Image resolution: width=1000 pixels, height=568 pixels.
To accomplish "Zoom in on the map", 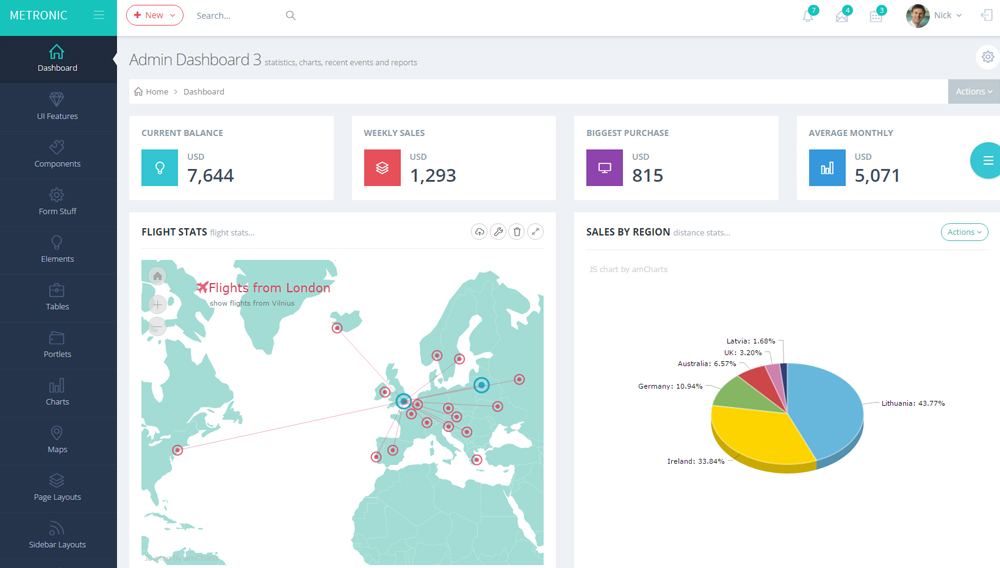I will [x=157, y=304].
